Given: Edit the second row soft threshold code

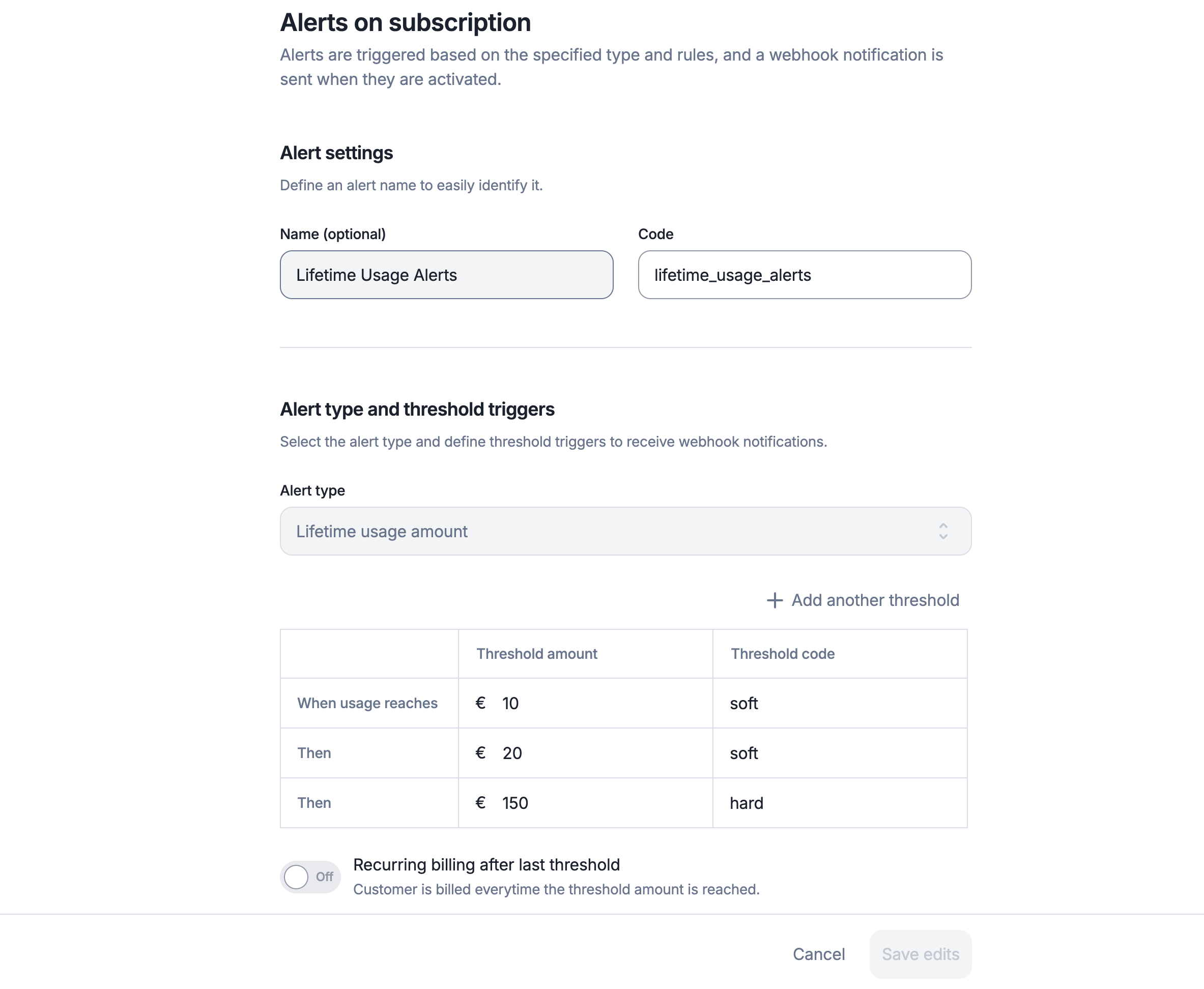Looking at the screenshot, I should coord(840,752).
